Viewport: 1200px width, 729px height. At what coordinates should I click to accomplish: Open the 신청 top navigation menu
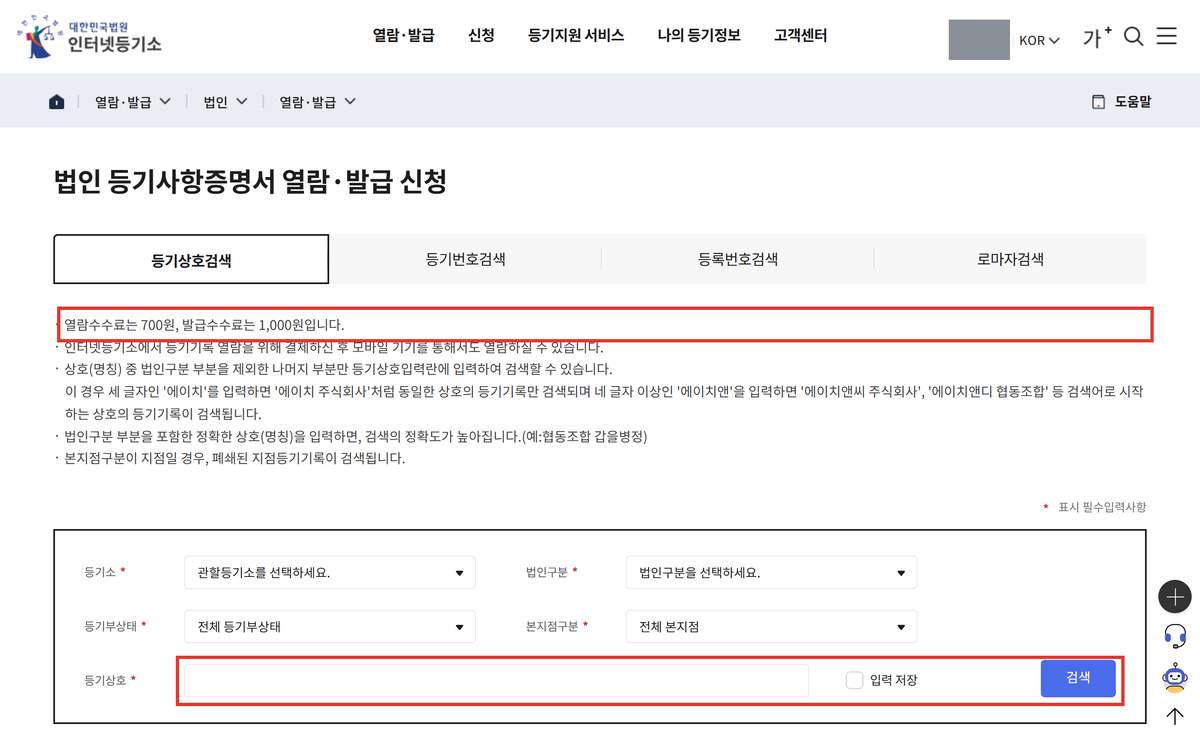coord(481,35)
